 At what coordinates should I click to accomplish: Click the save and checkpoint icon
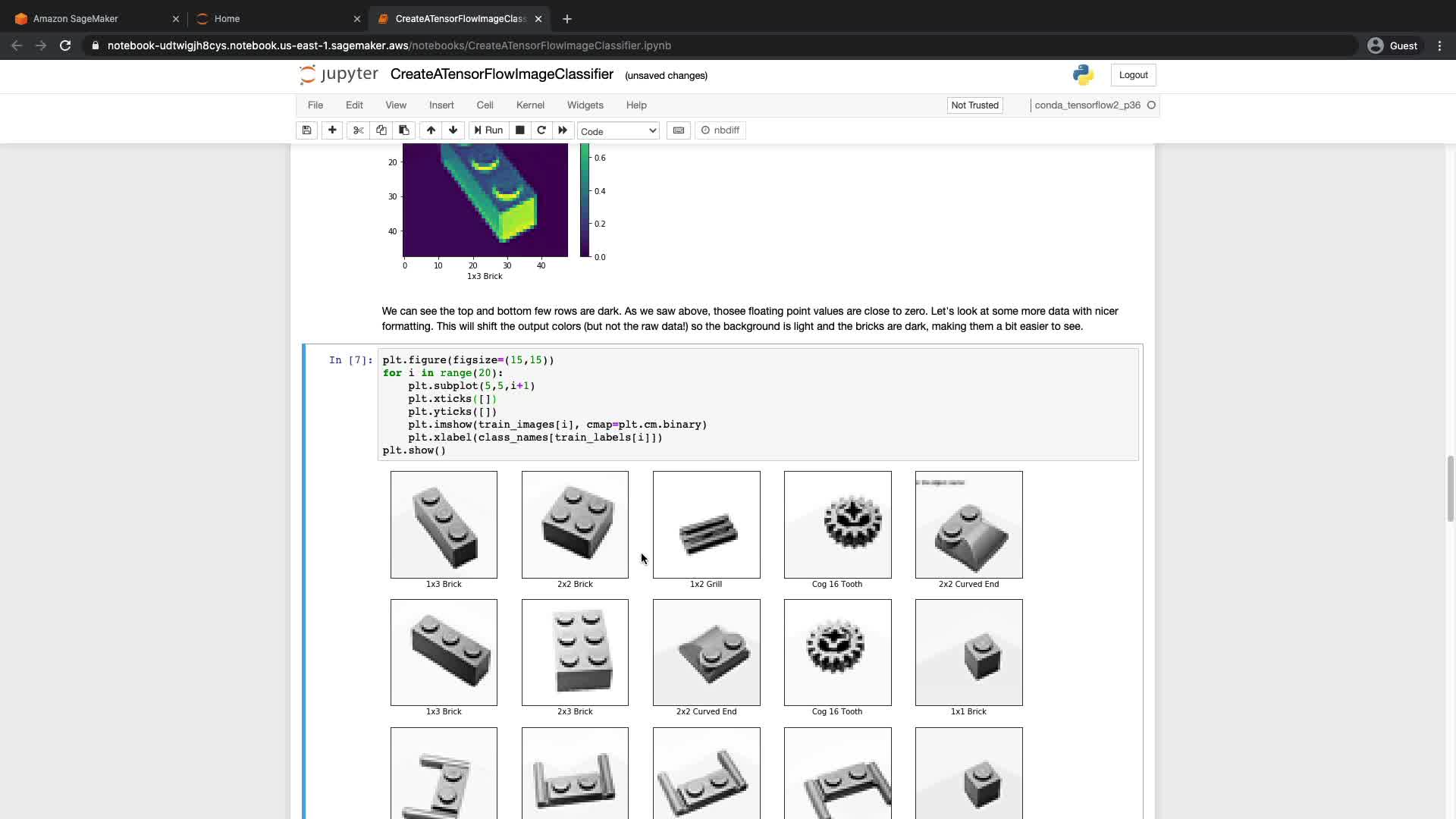click(306, 130)
